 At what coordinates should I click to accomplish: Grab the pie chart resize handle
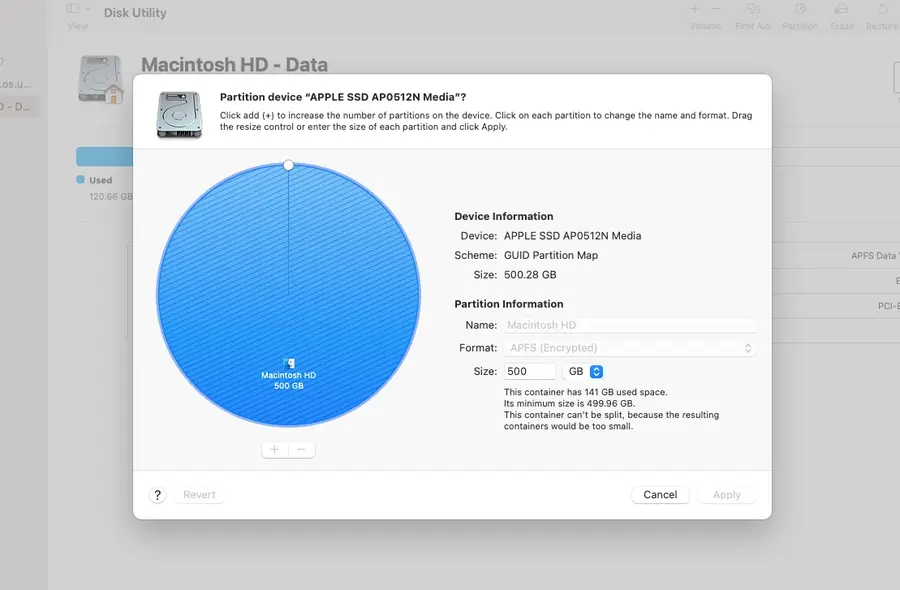point(289,164)
